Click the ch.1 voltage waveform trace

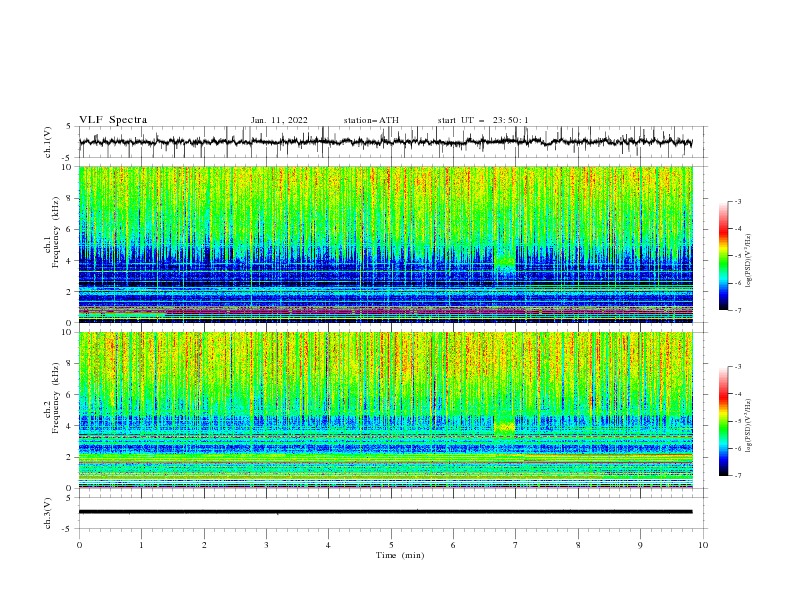385,142
